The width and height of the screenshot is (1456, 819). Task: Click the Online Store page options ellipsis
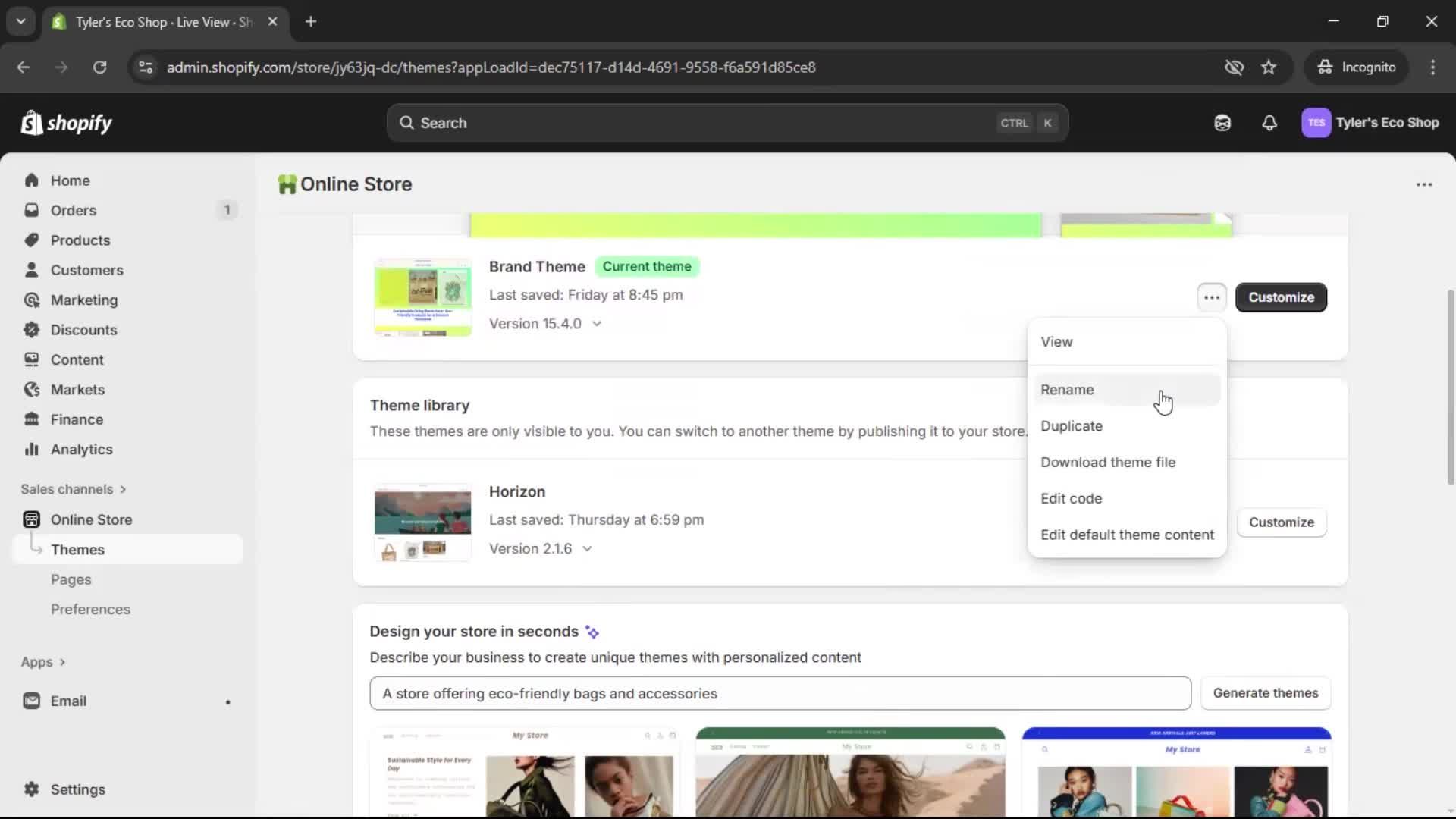tap(1424, 184)
